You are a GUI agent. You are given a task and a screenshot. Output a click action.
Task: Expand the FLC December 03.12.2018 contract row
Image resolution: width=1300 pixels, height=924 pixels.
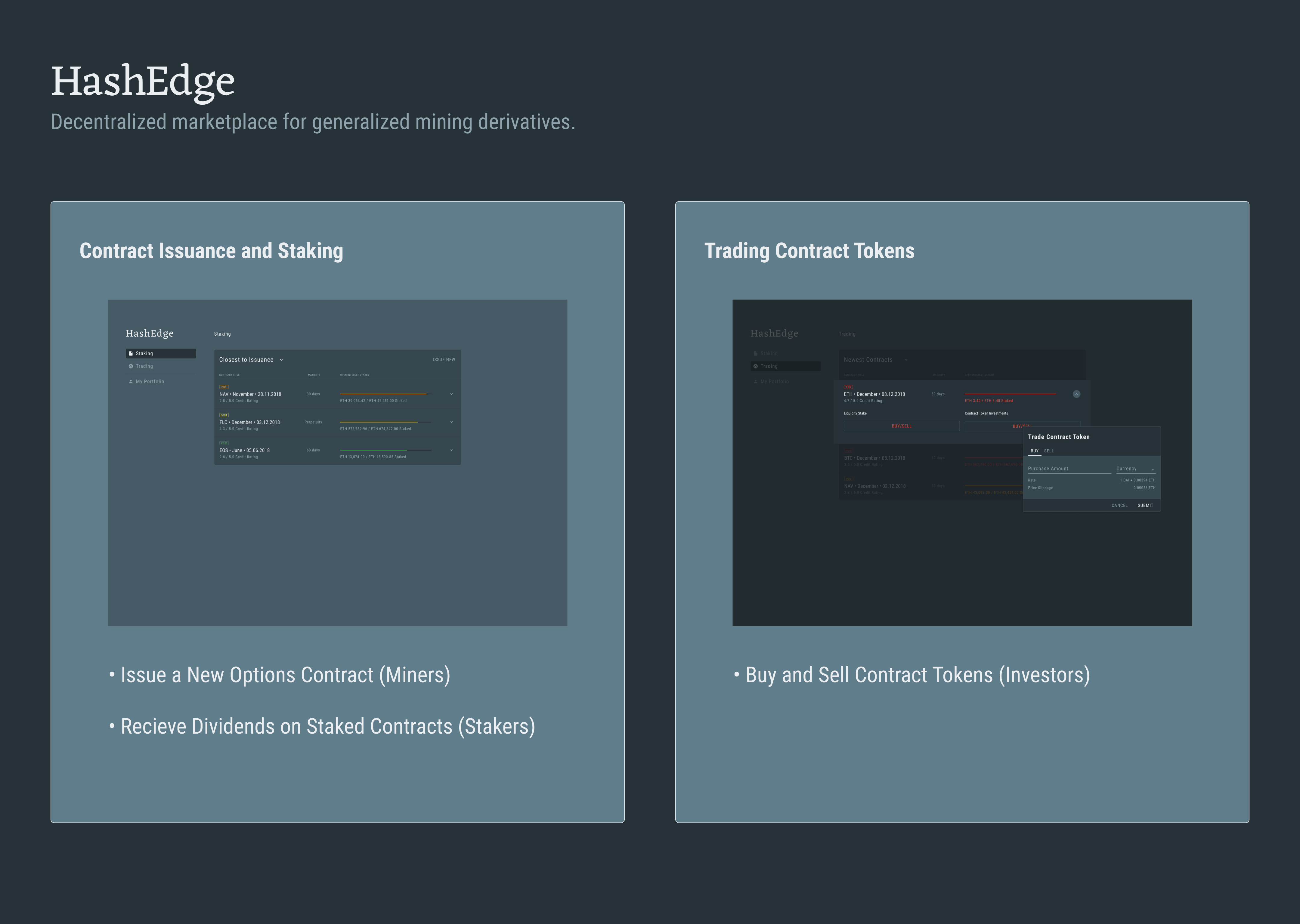point(451,422)
